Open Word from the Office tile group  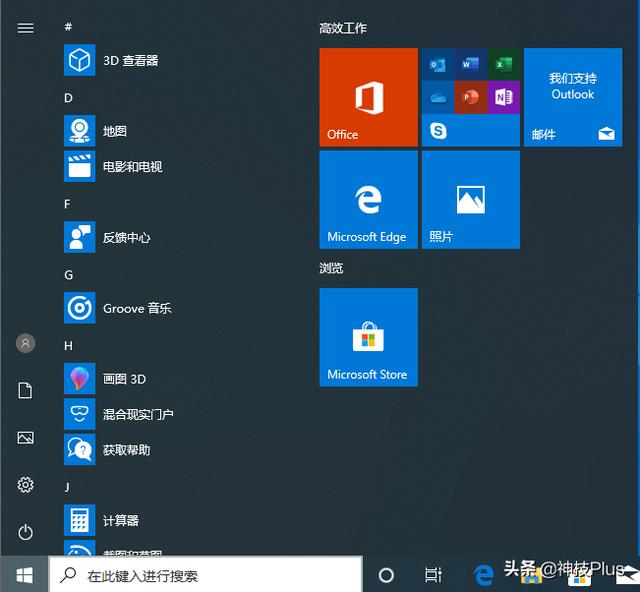point(471,64)
